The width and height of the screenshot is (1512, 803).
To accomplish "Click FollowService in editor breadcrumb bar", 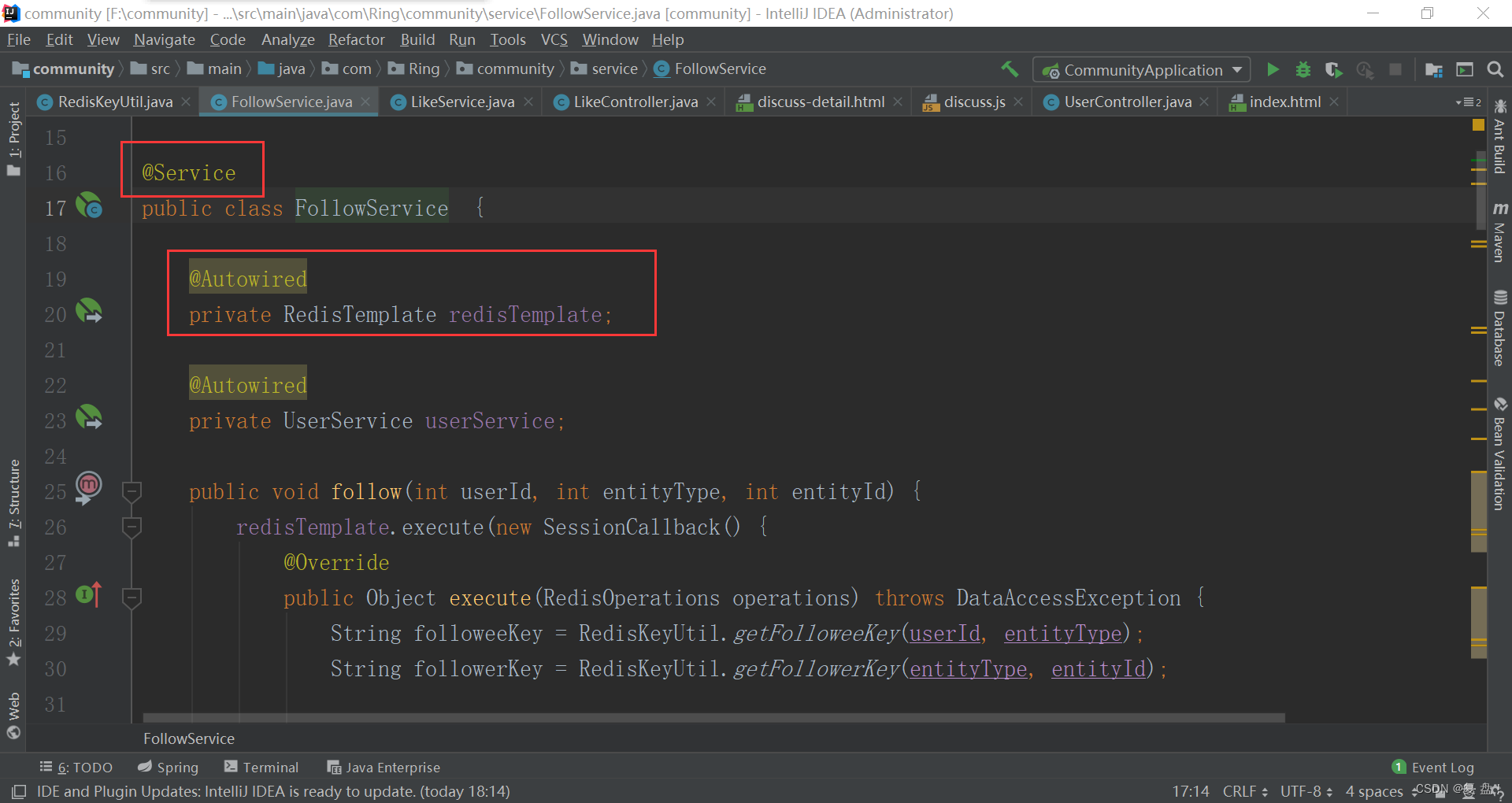I will pyautogui.click(x=189, y=738).
